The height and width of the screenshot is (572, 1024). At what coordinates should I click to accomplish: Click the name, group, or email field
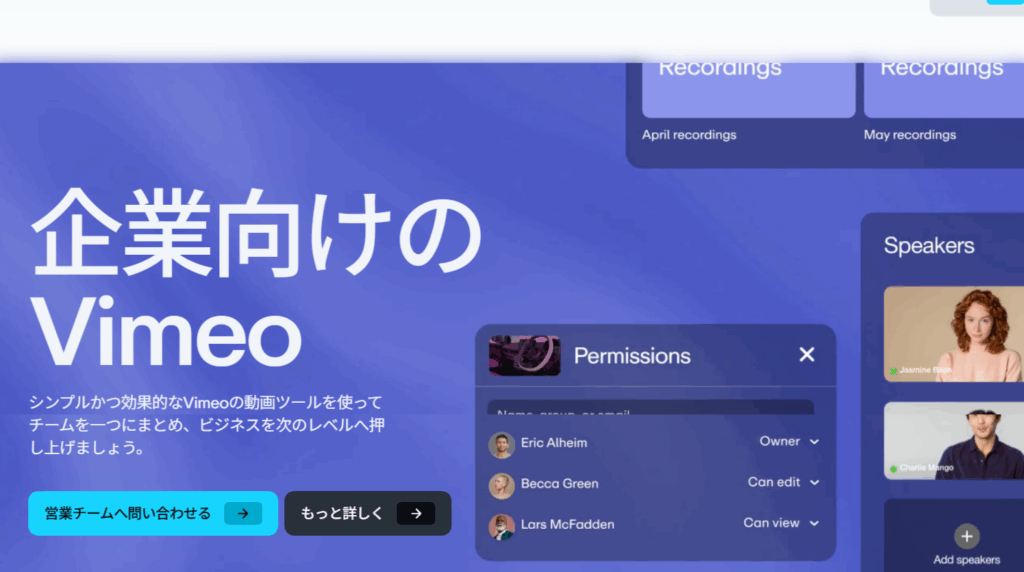(650, 408)
